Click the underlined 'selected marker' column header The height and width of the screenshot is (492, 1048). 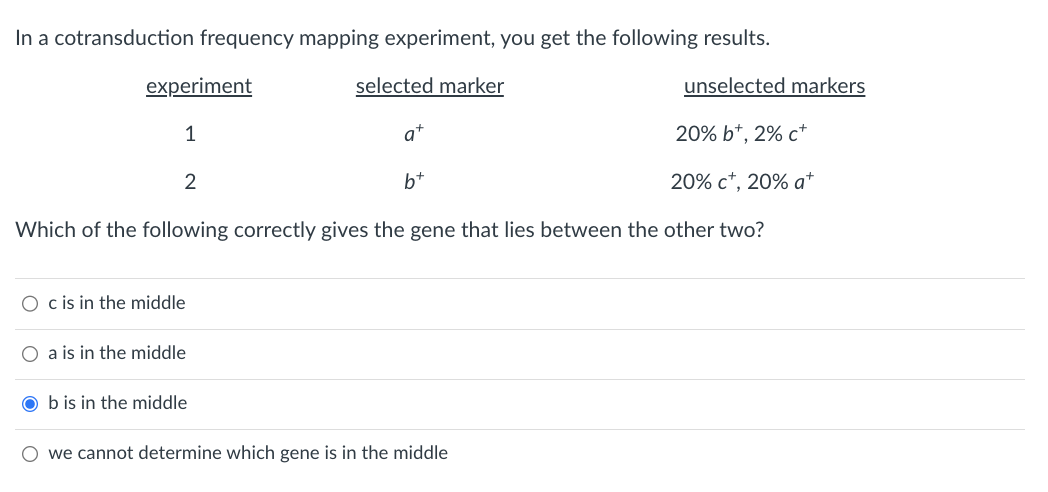coord(430,87)
